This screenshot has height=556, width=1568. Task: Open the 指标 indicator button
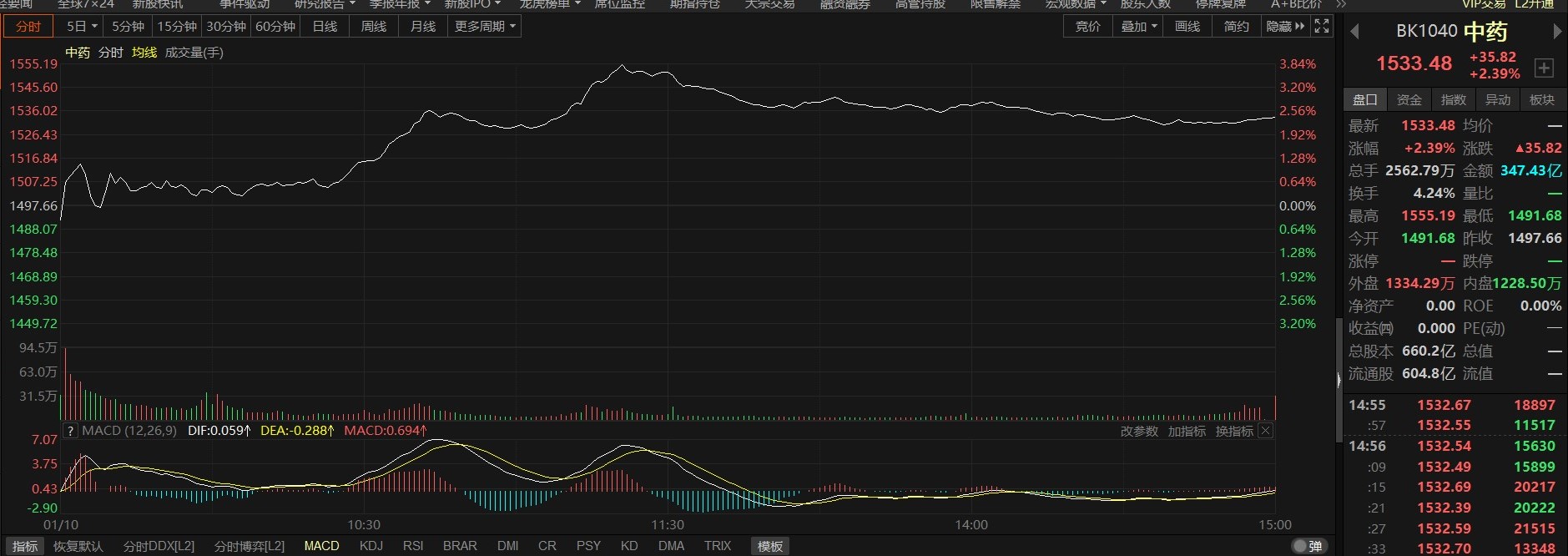pos(25,546)
